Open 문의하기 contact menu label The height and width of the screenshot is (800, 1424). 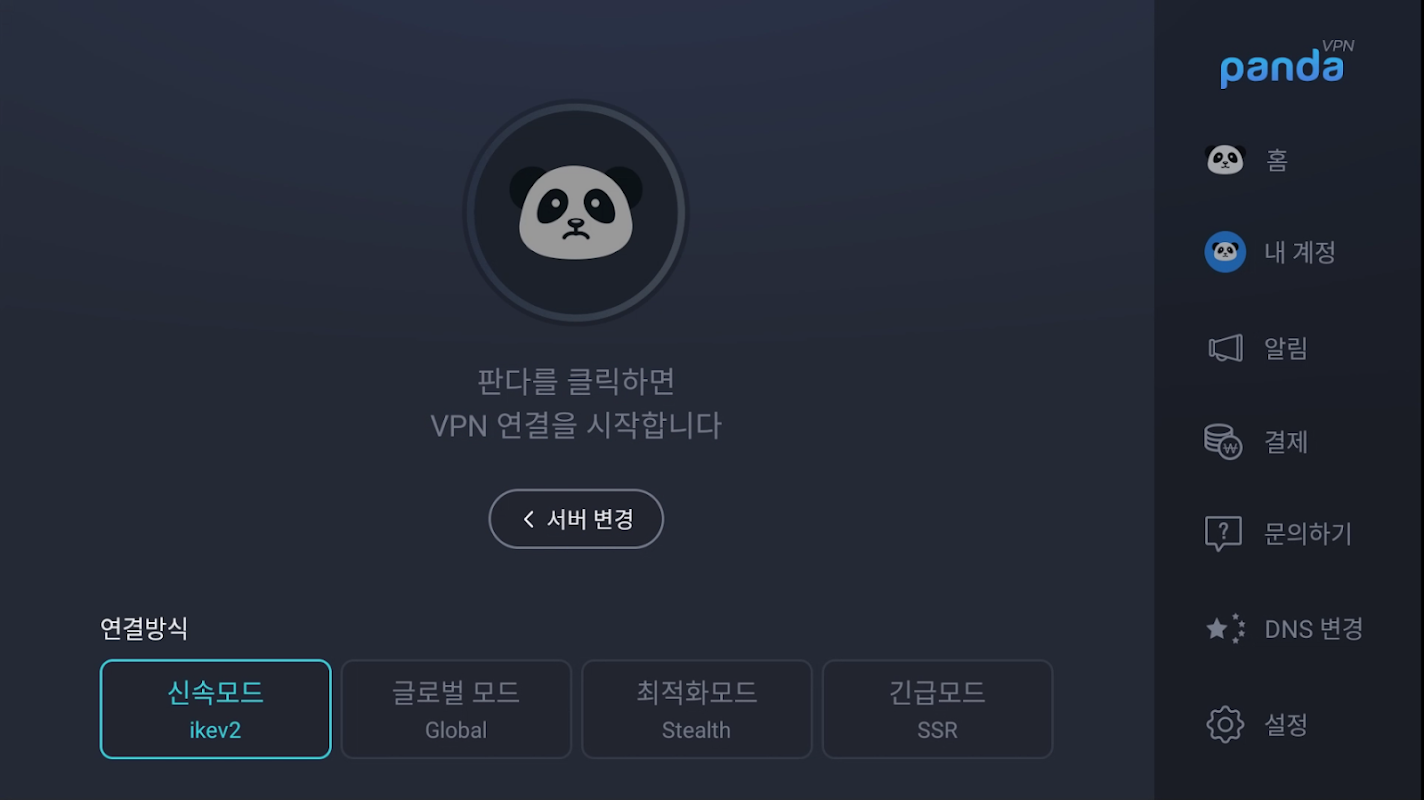tap(1308, 533)
